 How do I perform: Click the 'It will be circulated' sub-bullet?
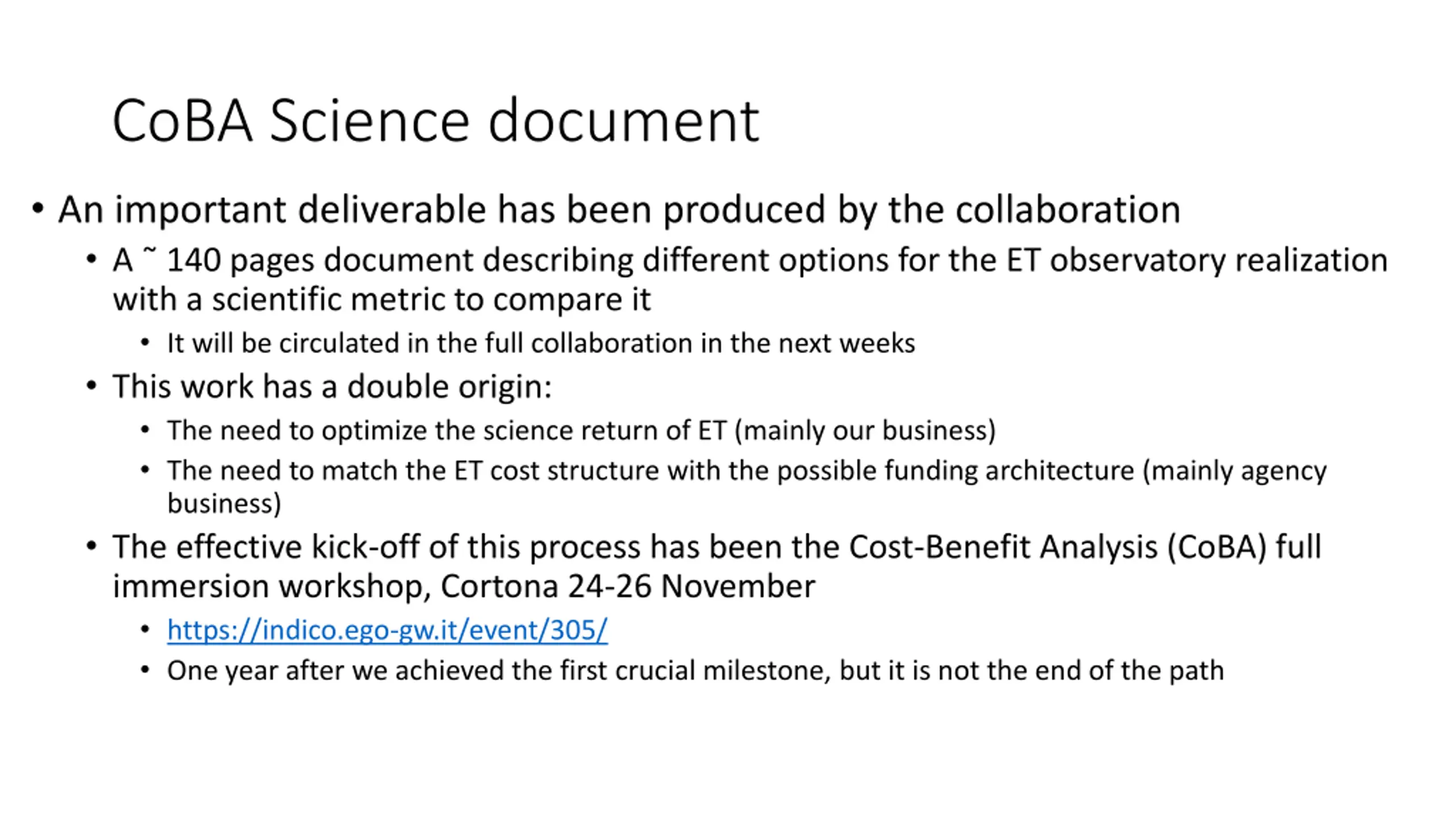tap(541, 344)
